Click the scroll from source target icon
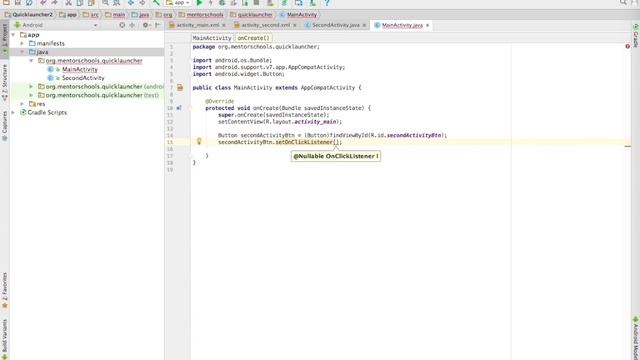640x360 pixels. coord(122,25)
